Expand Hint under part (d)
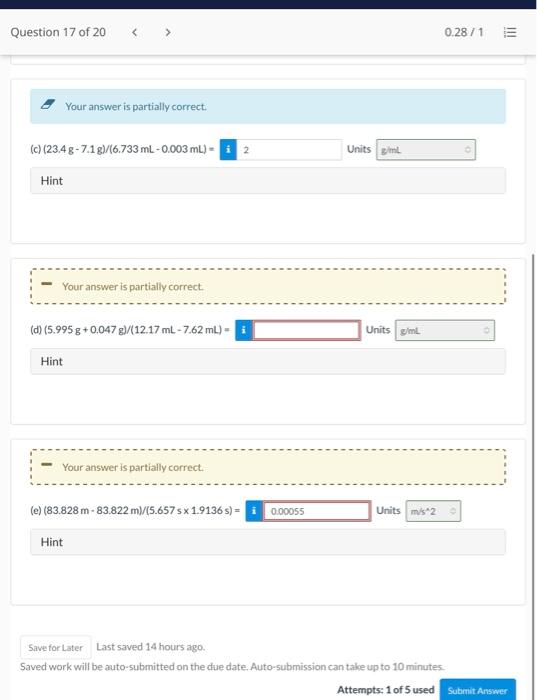Viewport: 537px width, 700px height. 268,361
